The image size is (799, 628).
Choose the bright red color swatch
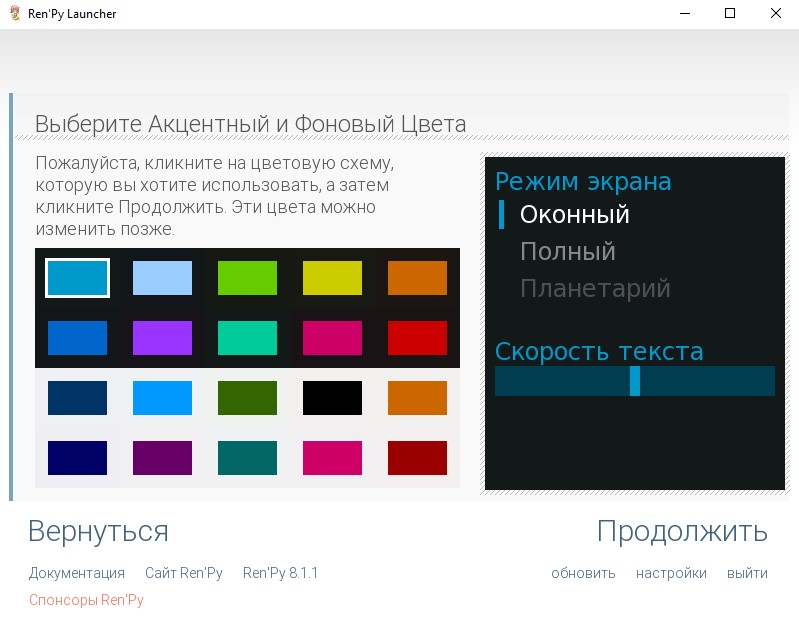[x=417, y=337]
